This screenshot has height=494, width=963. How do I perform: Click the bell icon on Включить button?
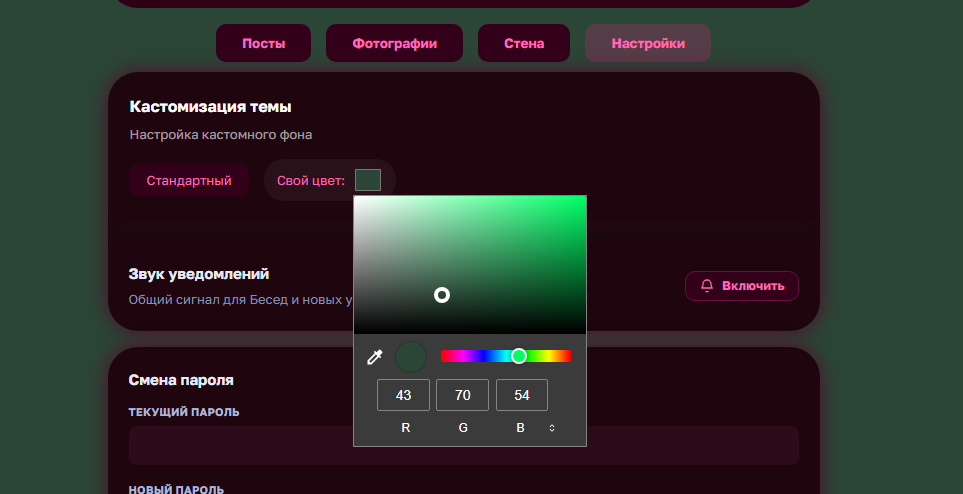[x=707, y=286]
